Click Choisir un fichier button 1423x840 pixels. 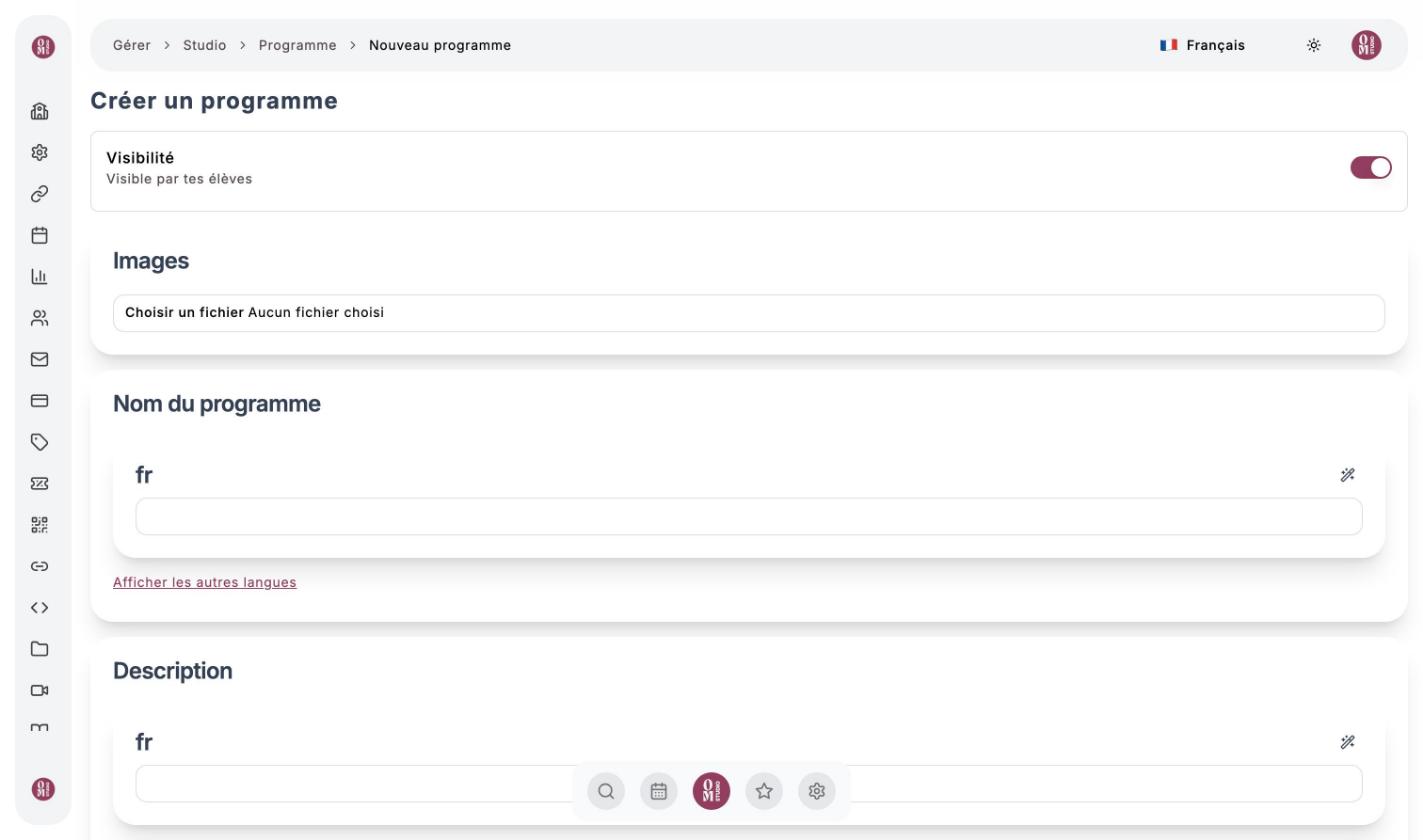pyautogui.click(x=184, y=312)
